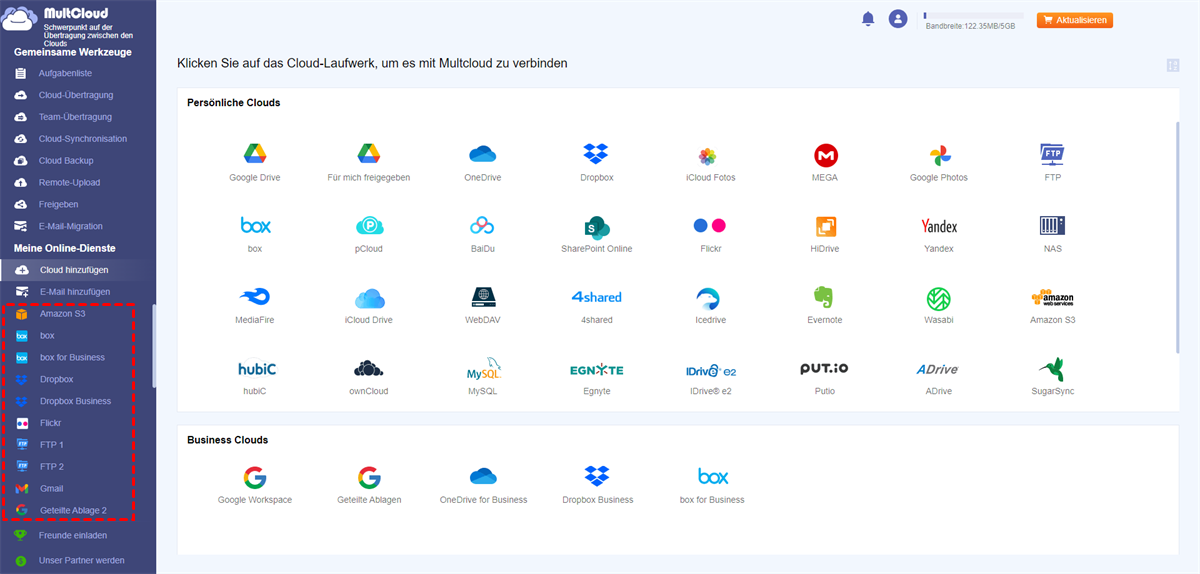Add the 4shared cloud
Viewport: 1200px width, 574px height.
tap(597, 306)
